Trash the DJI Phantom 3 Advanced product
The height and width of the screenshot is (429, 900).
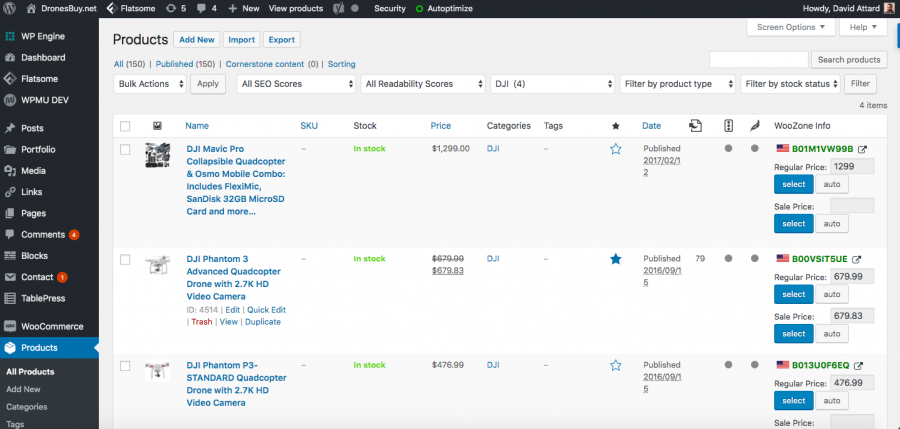tap(201, 322)
